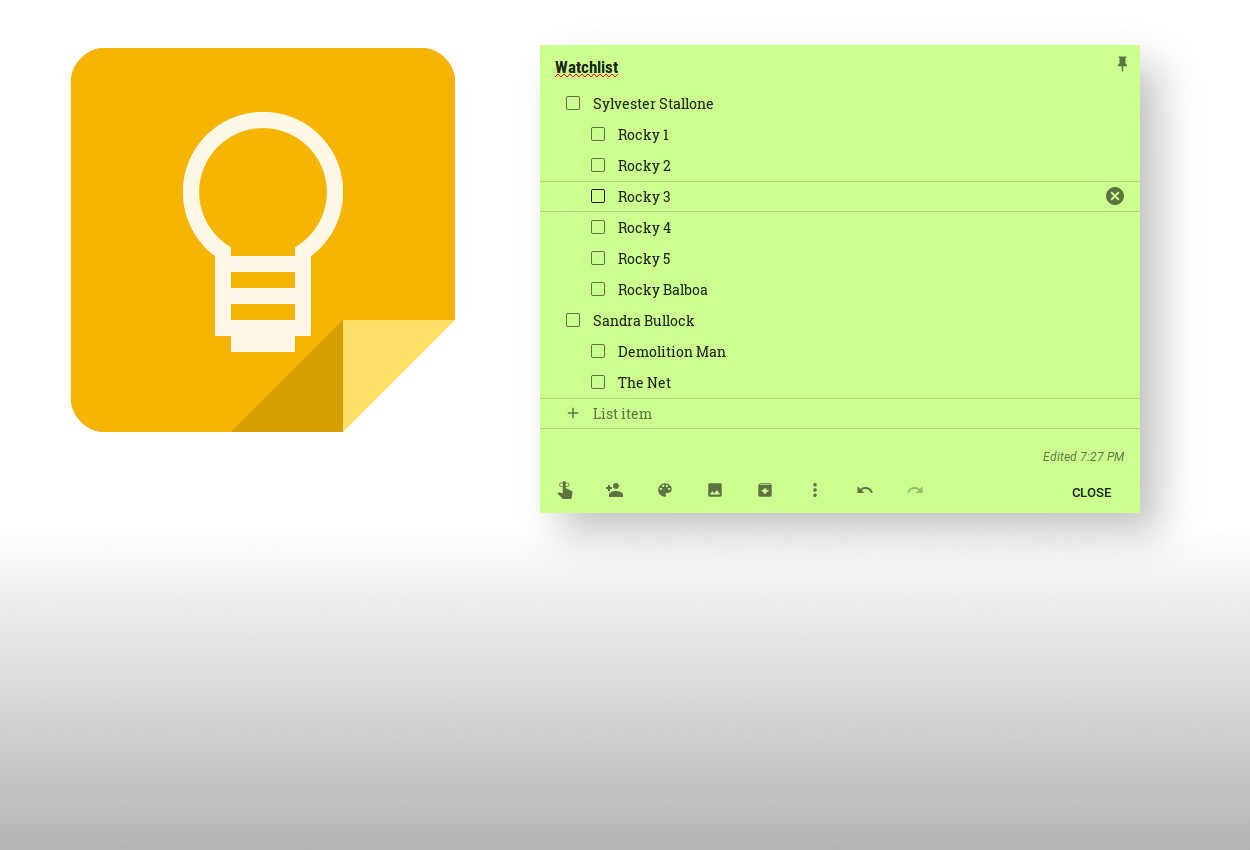1250x850 pixels.
Task: Click the Google Keep lightbulb logo
Action: (x=263, y=240)
